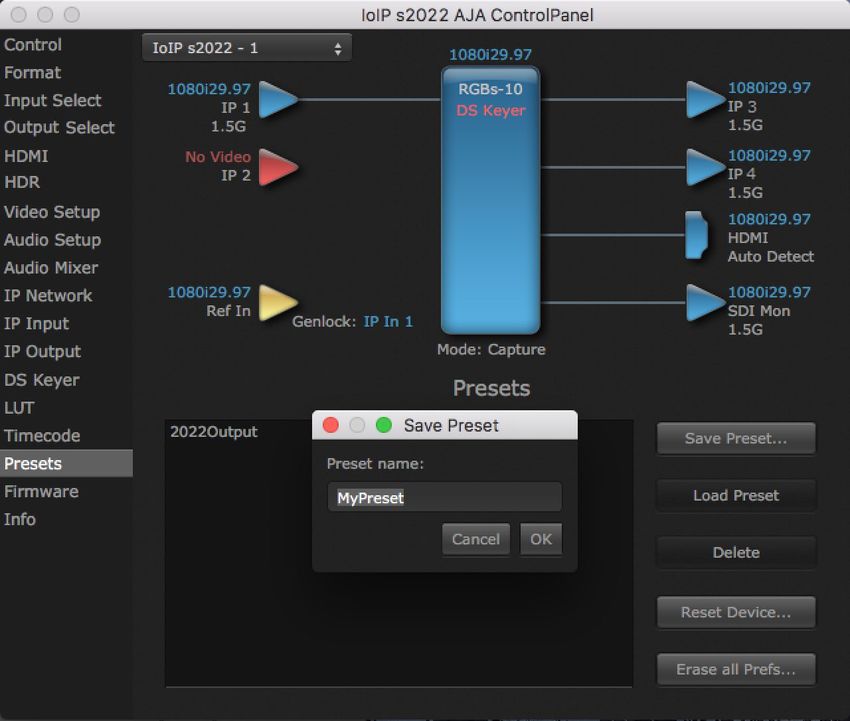This screenshot has height=721, width=850.
Task: Click the SDI Mon 1.5G label
Action: pos(759,320)
